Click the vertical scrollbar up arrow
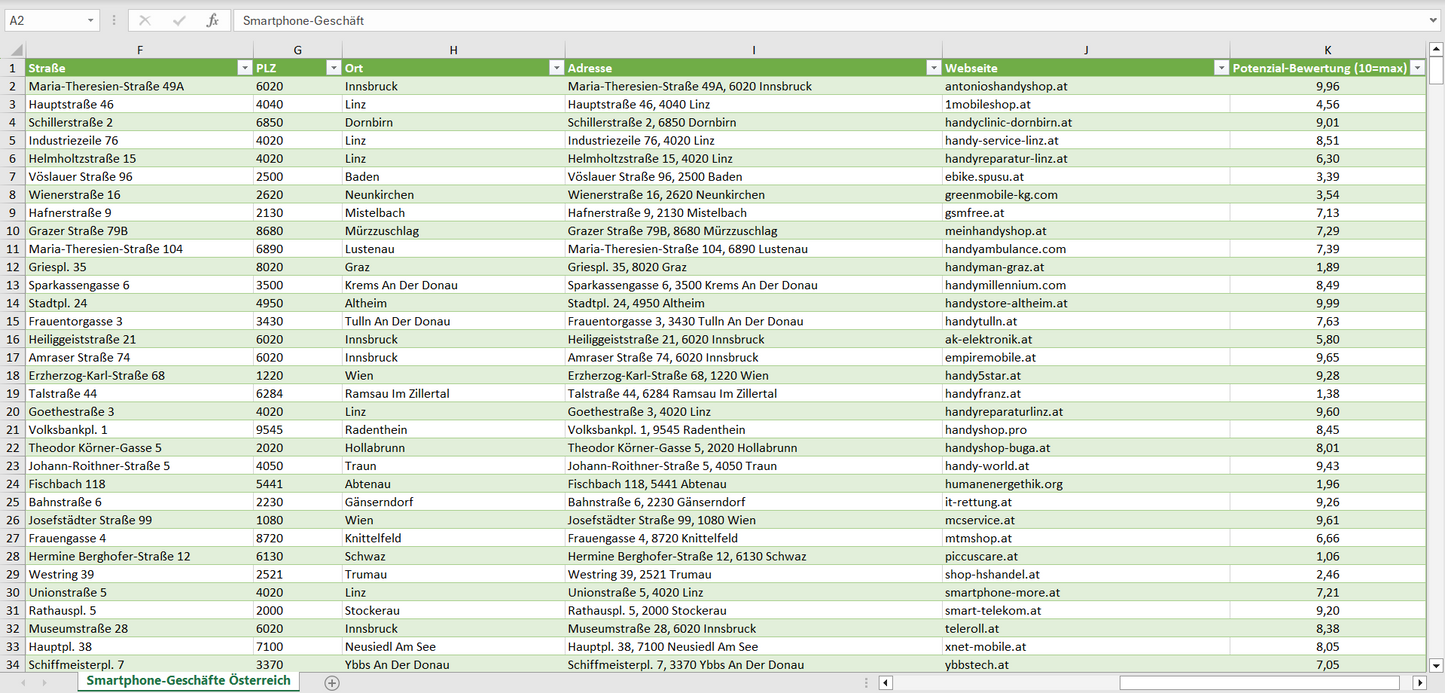Screen dimensions: 1445x693 [1436, 50]
